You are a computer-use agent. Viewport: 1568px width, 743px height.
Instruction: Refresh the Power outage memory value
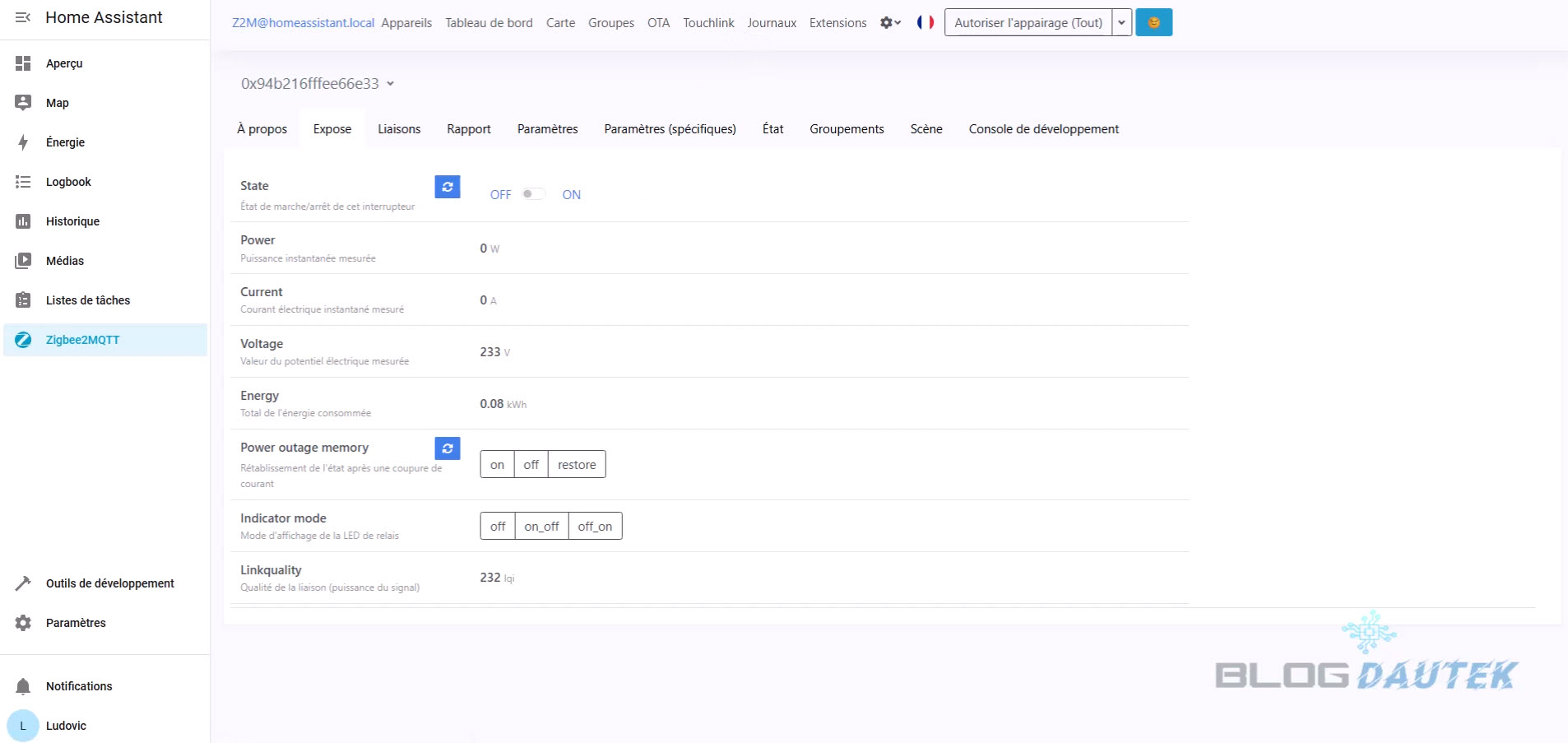point(447,448)
